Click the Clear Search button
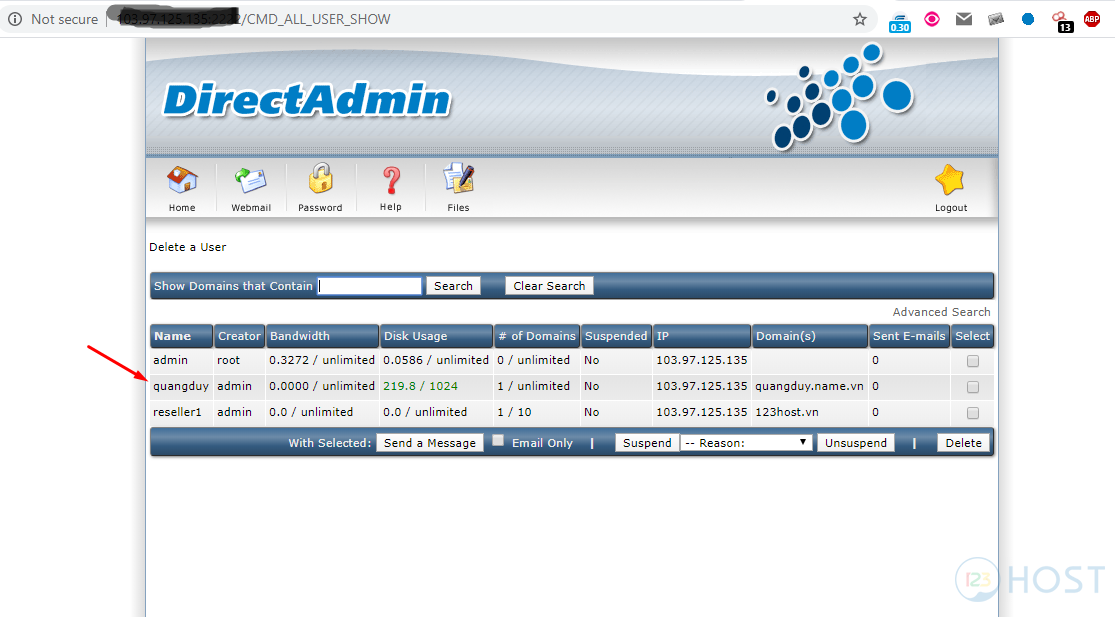The height and width of the screenshot is (617, 1115). tap(549, 286)
